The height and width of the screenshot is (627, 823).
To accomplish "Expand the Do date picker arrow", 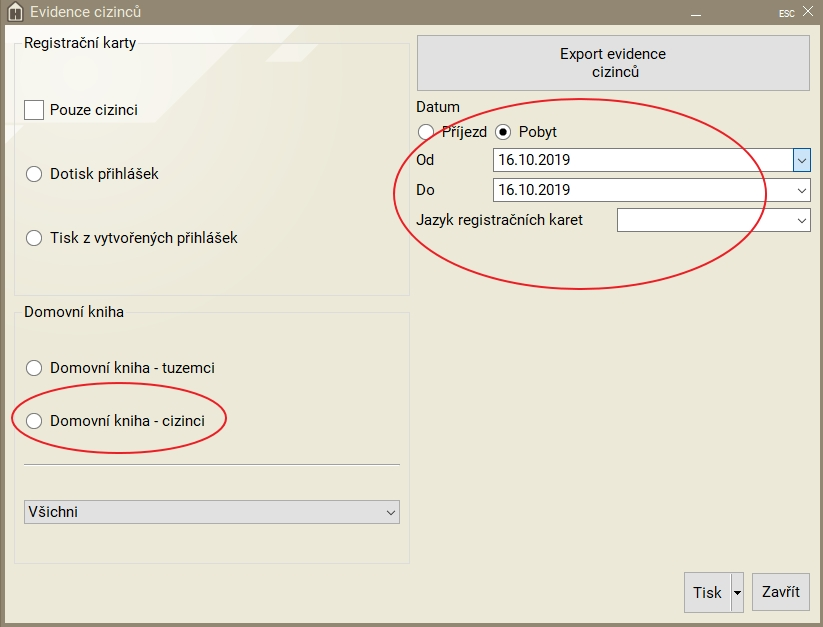I will [801, 190].
